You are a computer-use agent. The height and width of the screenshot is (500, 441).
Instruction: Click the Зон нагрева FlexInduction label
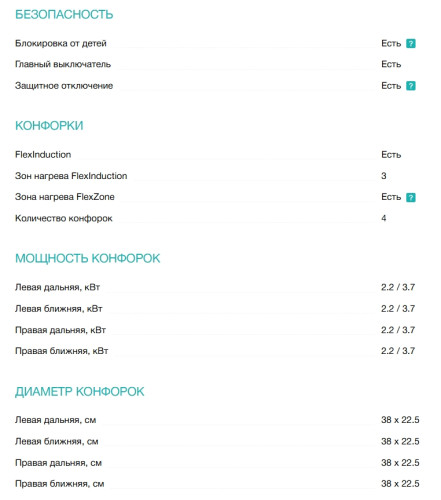(x=71, y=176)
